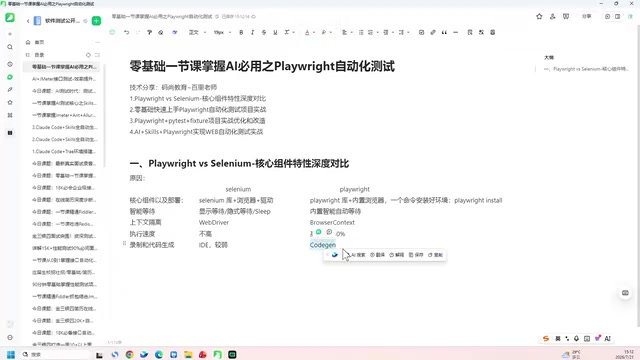Open the favorites star in left rail
Screen dimensions: 640x360
click(x=10, y=102)
